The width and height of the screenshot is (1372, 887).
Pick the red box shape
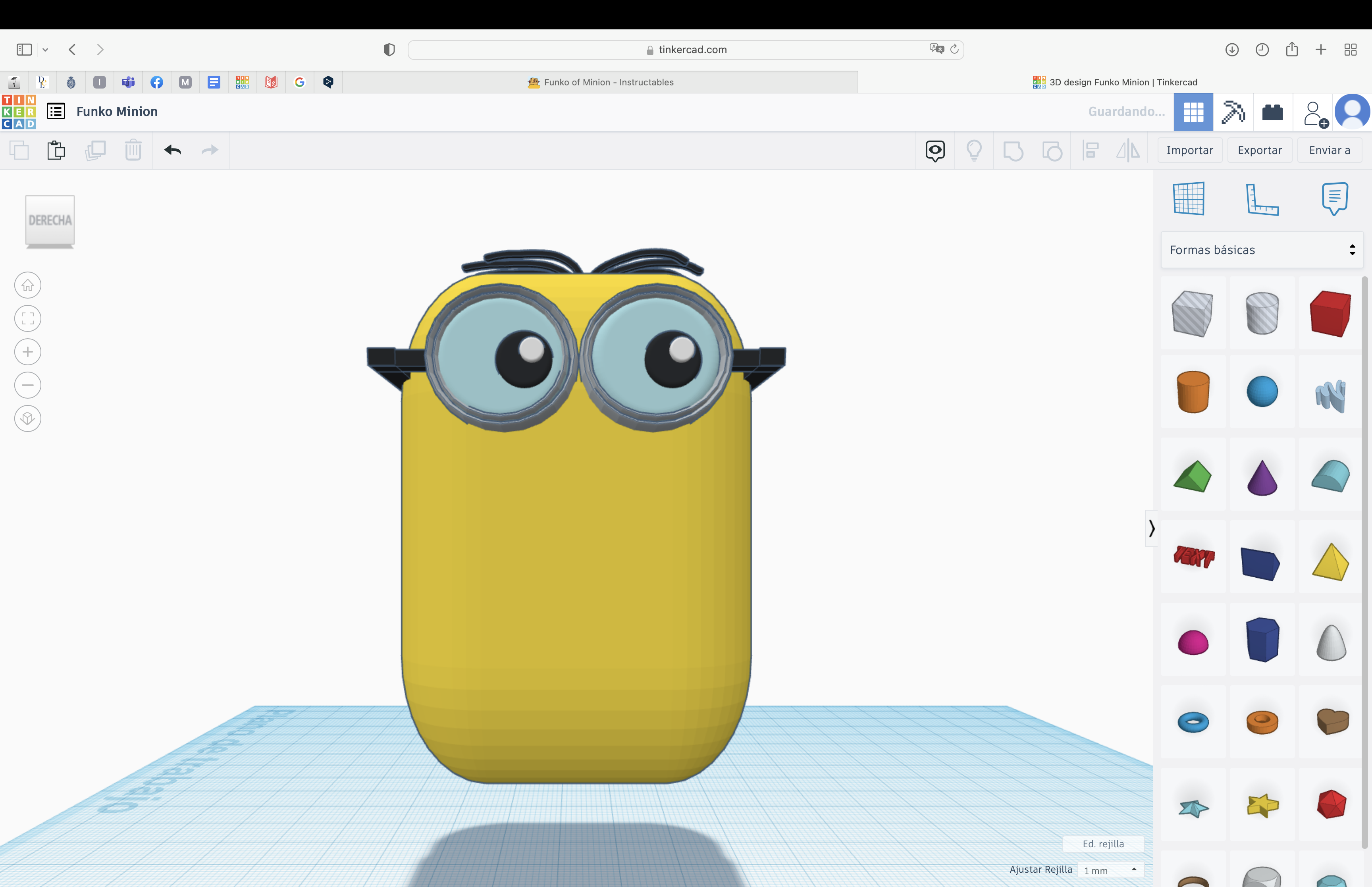click(x=1331, y=314)
